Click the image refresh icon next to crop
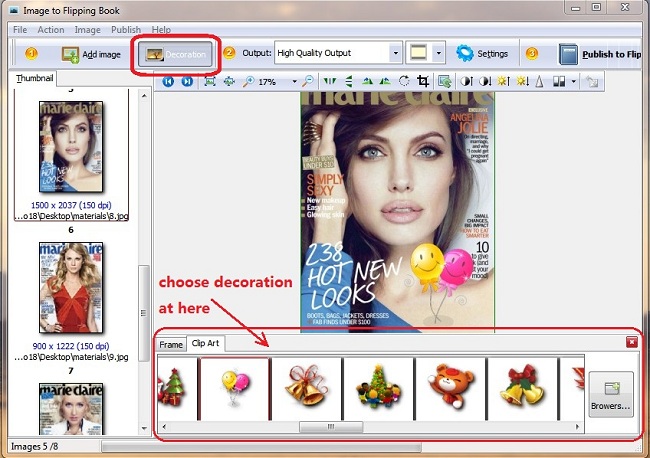 coord(445,81)
